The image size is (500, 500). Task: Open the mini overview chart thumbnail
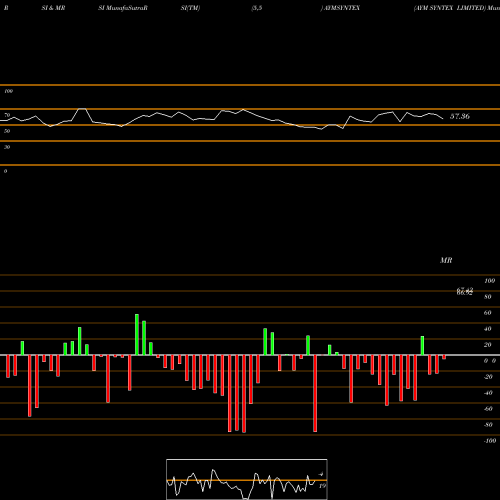[247, 479]
